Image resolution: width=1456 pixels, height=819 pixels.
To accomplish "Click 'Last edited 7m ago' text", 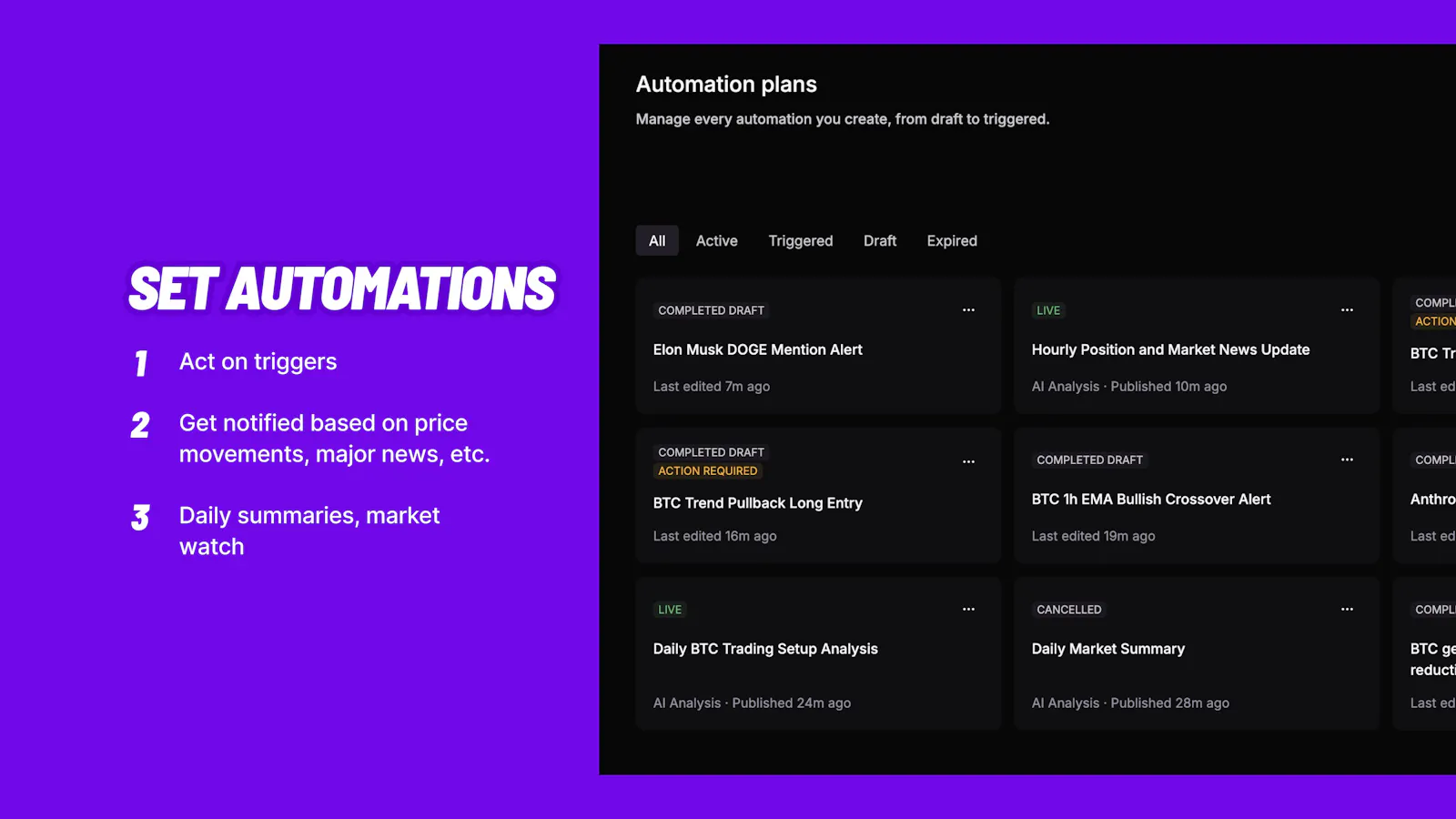I will coord(712,387).
